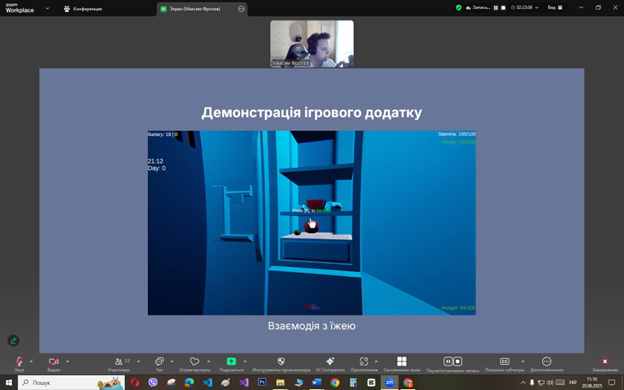This screenshot has height=390, width=624.
Task: Expand video options arrow beside camera
Action: pos(67,361)
